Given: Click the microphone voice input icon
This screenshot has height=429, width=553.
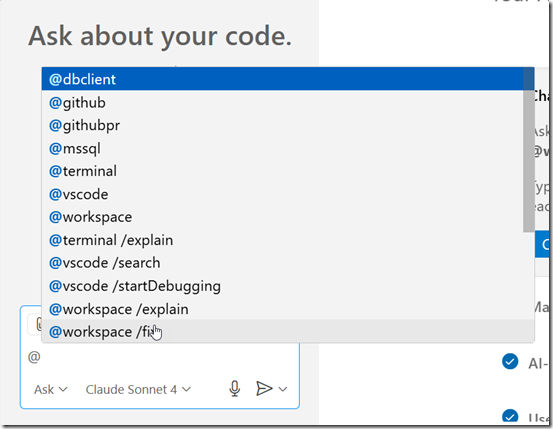Looking at the screenshot, I should [x=235, y=389].
